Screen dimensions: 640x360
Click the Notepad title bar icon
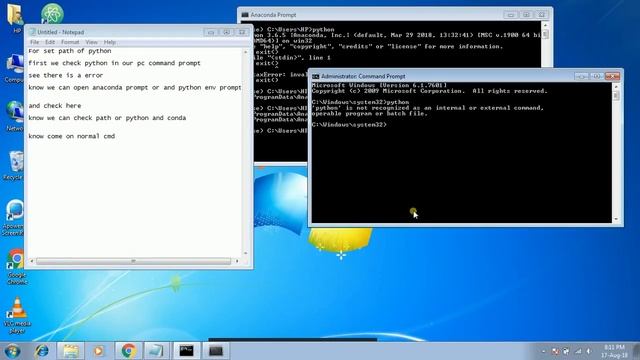(x=32, y=32)
